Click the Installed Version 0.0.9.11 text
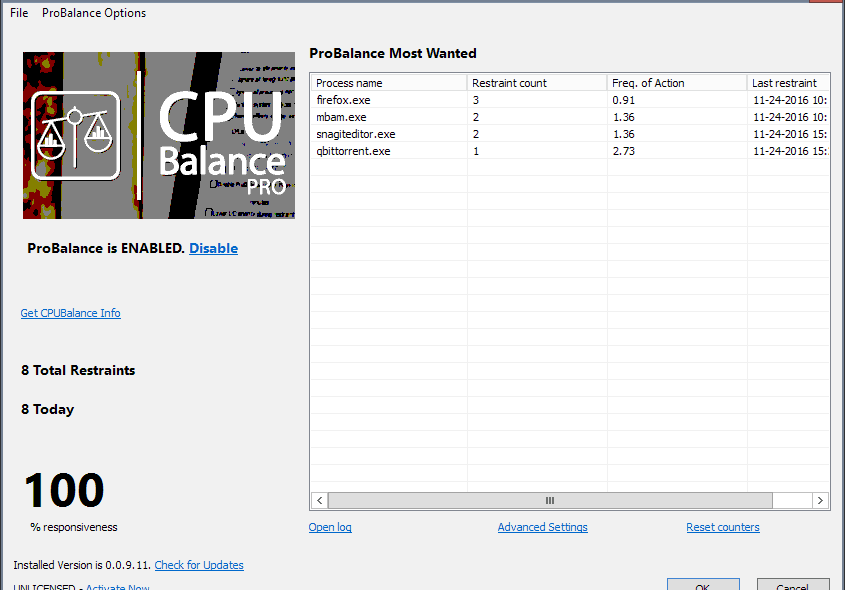Viewport: 845px width, 590px height. click(82, 565)
